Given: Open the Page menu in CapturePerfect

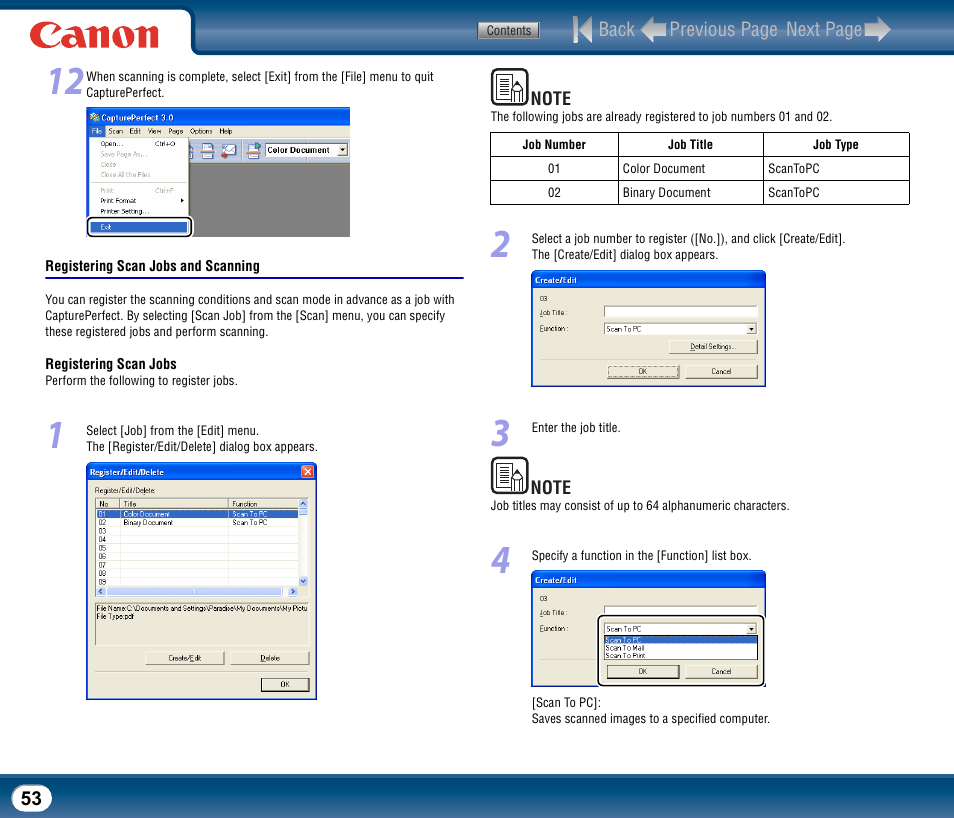Looking at the screenshot, I should (x=176, y=131).
